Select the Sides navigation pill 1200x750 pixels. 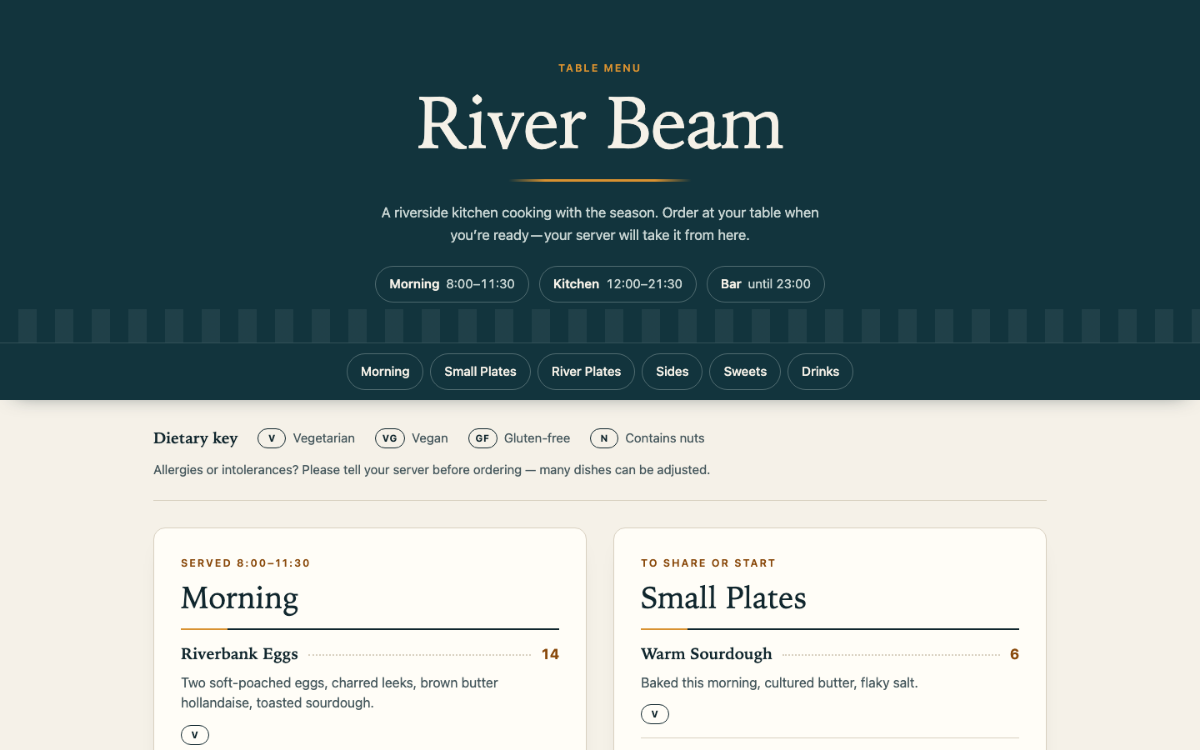pos(672,371)
